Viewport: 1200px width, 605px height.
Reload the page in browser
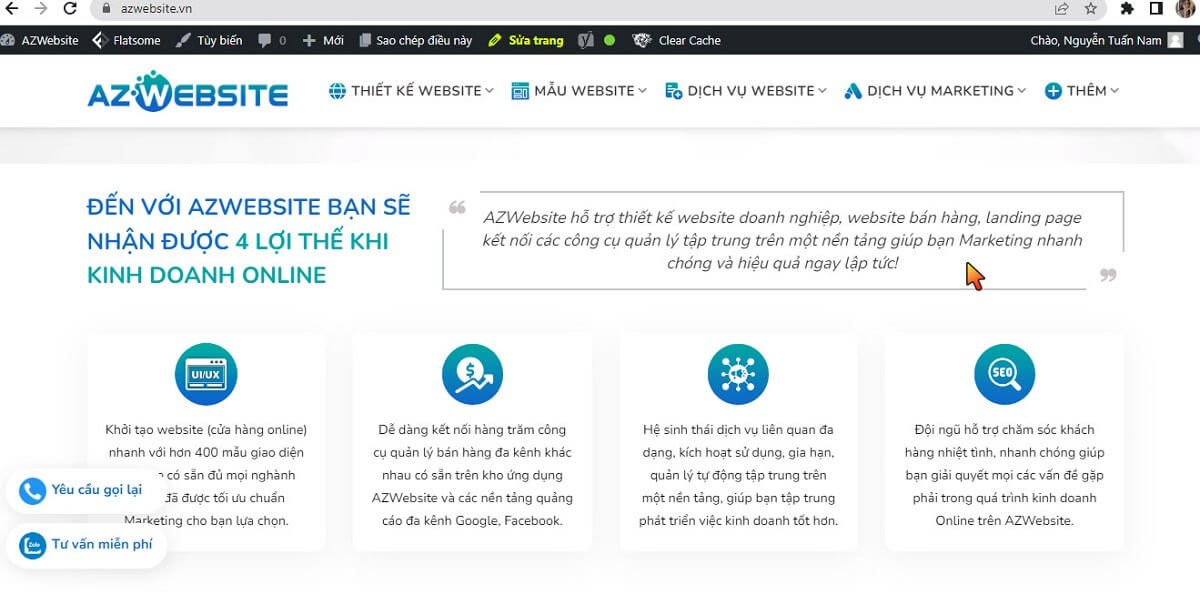pos(69,9)
